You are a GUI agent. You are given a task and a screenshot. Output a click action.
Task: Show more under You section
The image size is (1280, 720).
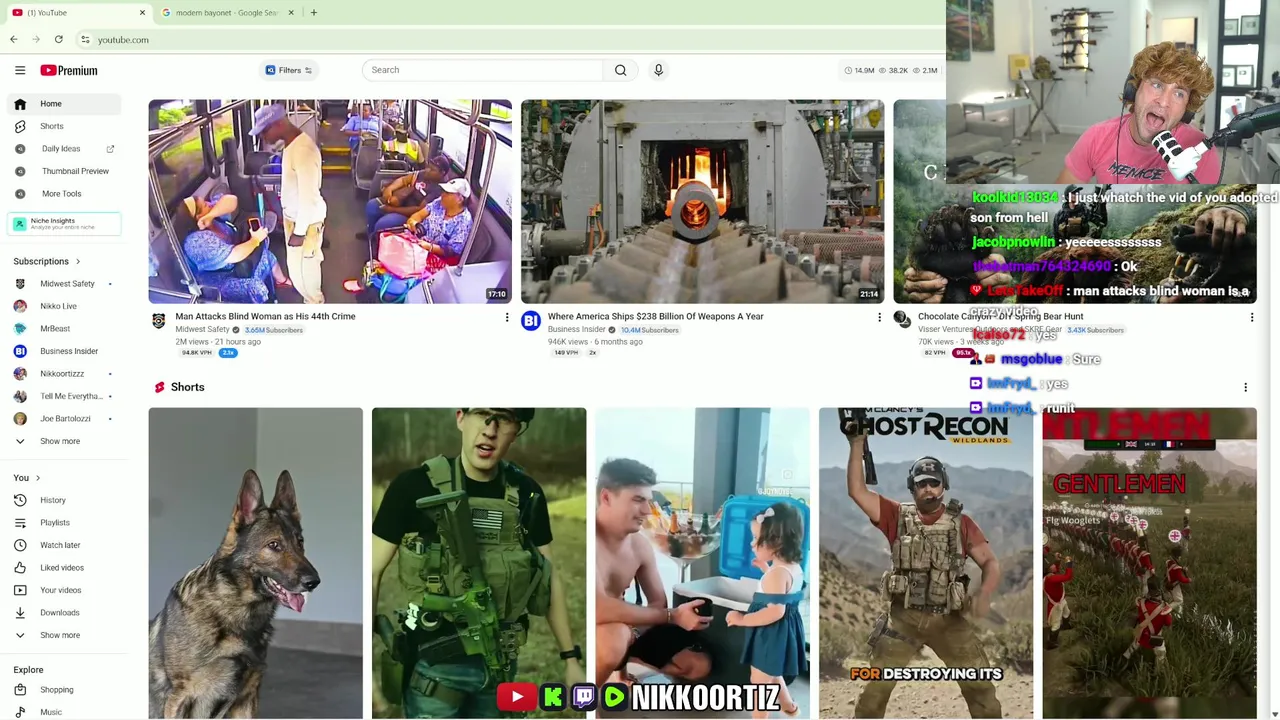pos(64,635)
